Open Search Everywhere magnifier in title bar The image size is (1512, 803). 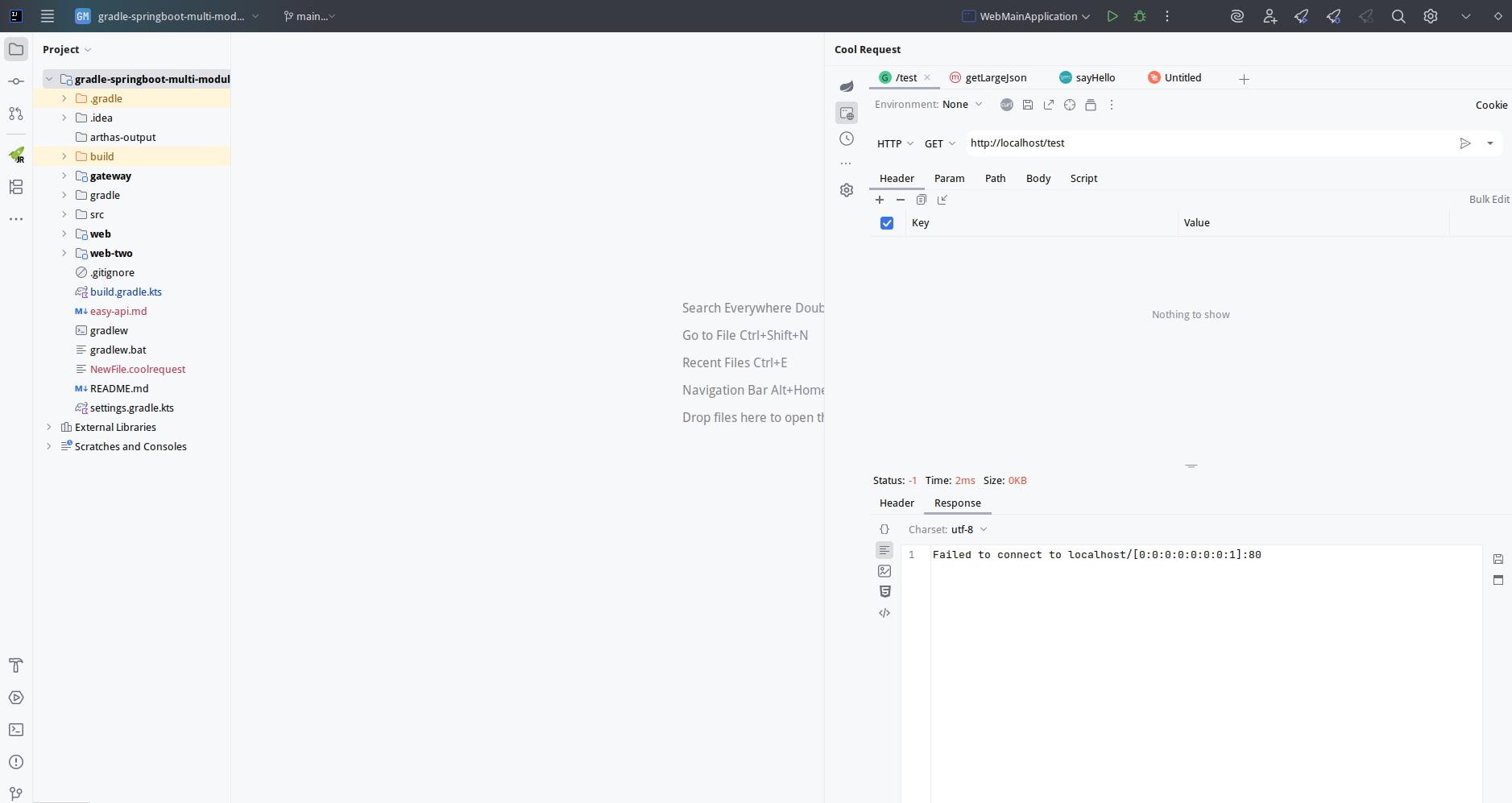tap(1399, 15)
